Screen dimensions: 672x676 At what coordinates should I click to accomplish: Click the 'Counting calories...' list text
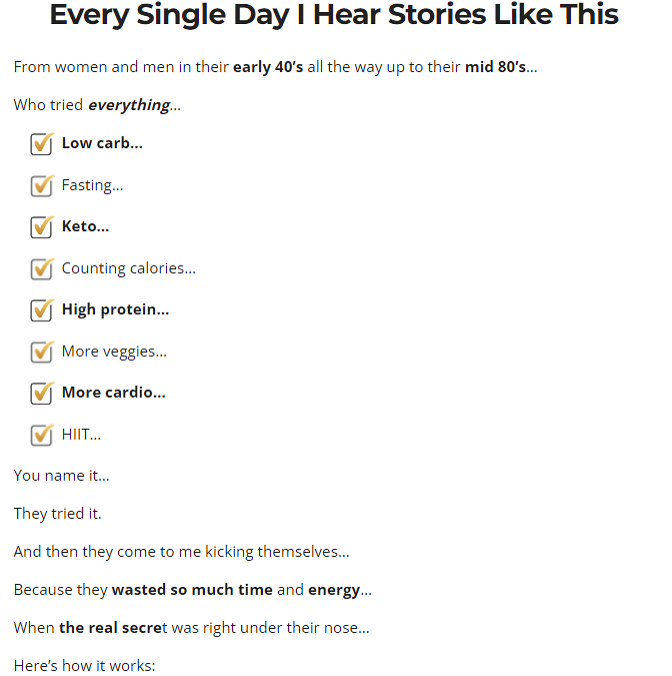[128, 269]
